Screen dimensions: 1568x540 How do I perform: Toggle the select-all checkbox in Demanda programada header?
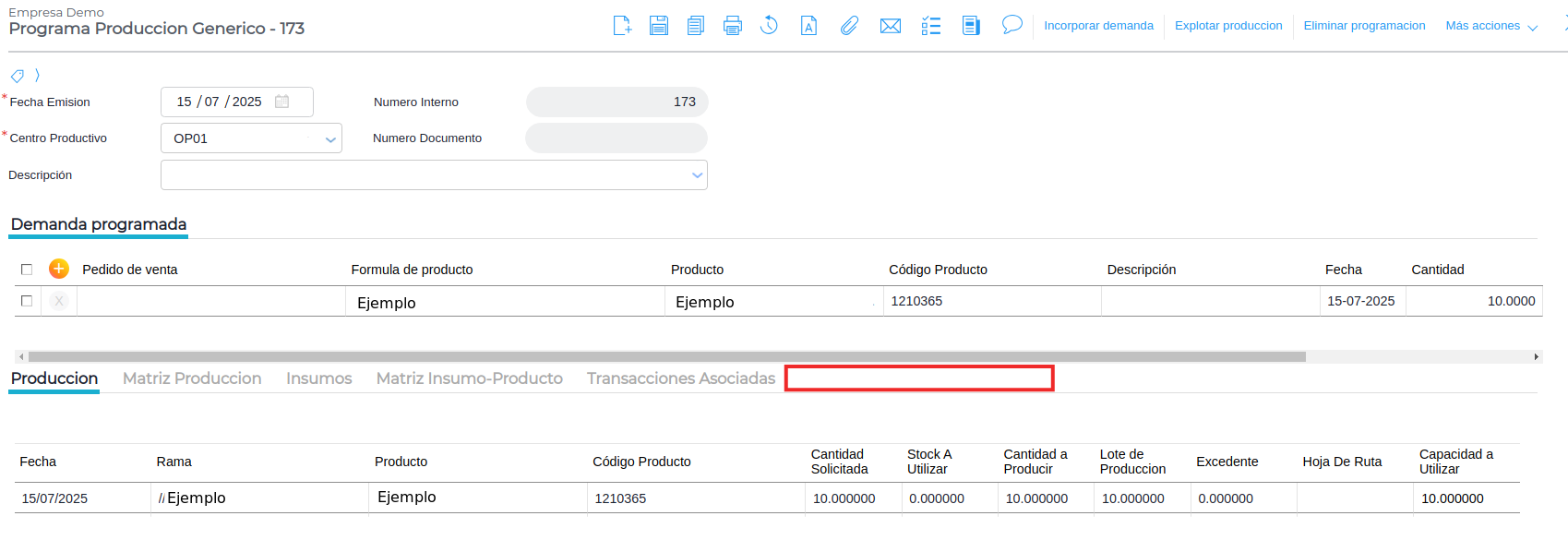[x=27, y=270]
